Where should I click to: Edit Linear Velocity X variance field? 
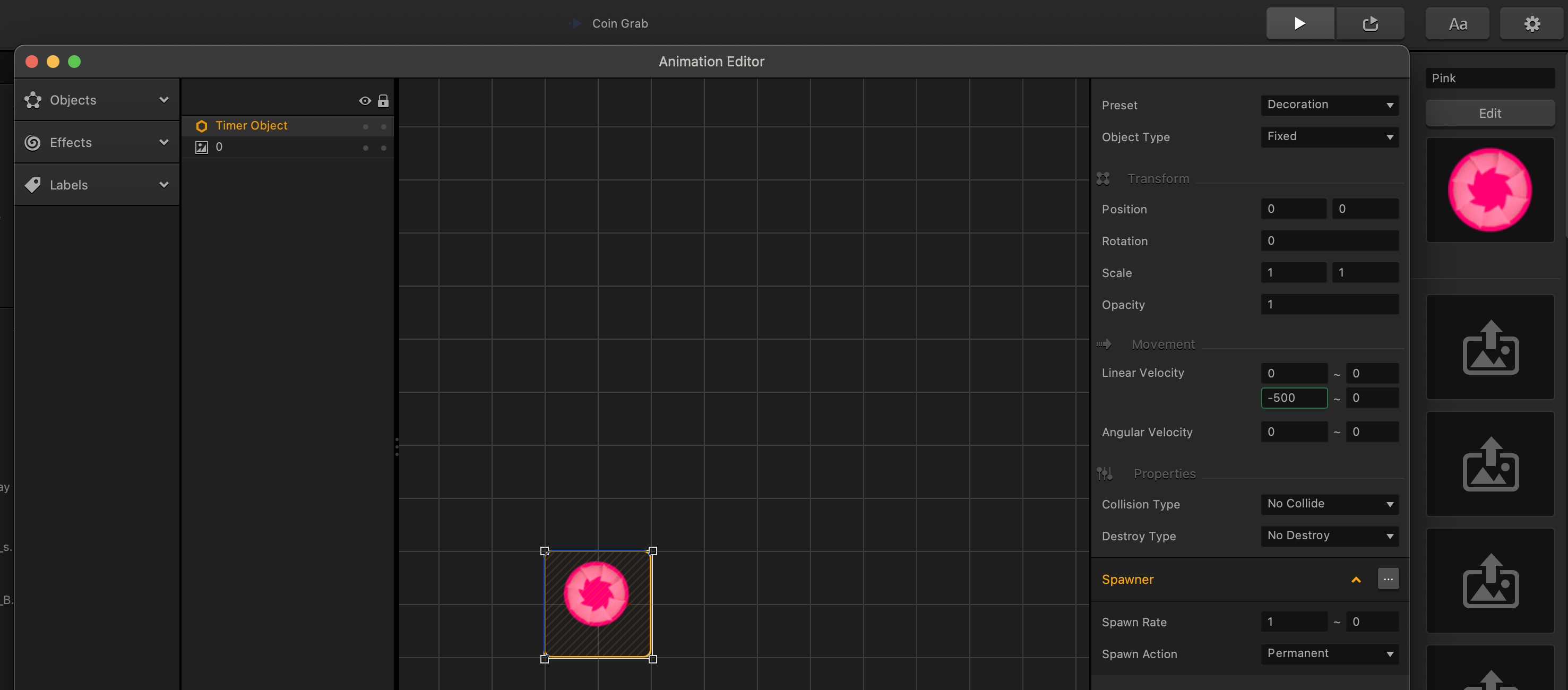[x=1372, y=373]
